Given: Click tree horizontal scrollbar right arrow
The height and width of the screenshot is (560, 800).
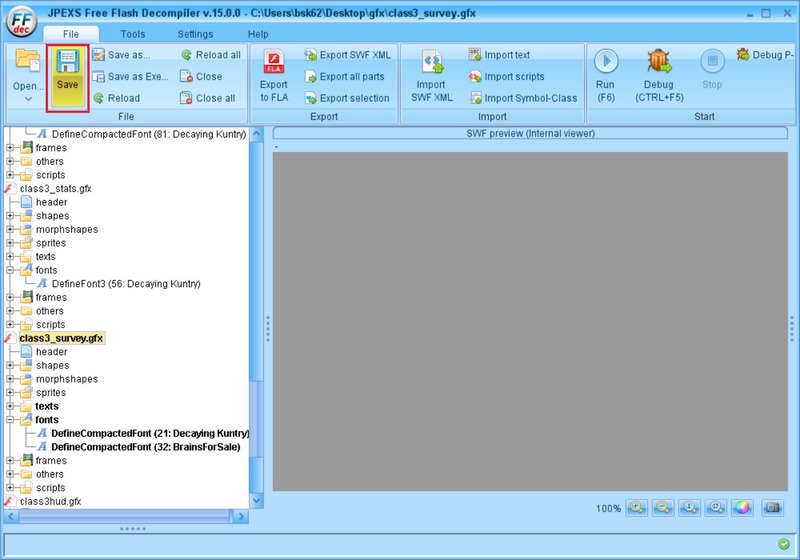Looking at the screenshot, I should pyautogui.click(x=241, y=517).
